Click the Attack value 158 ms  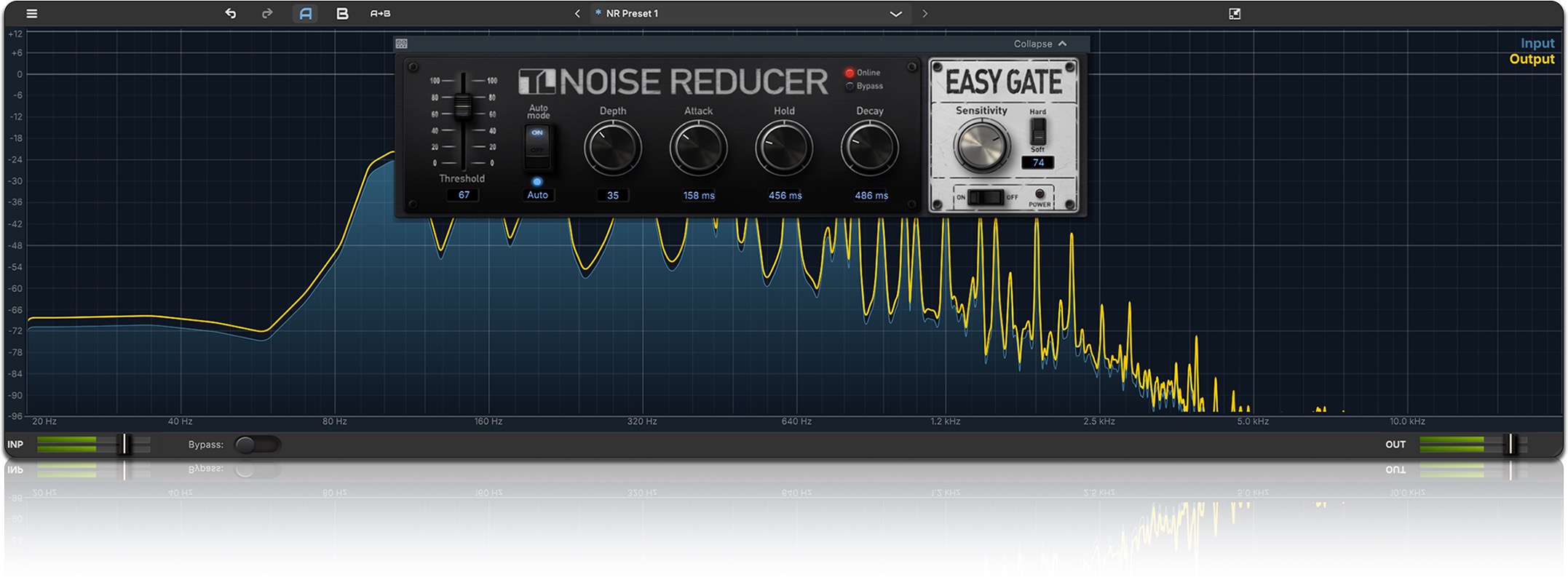pyautogui.click(x=699, y=195)
